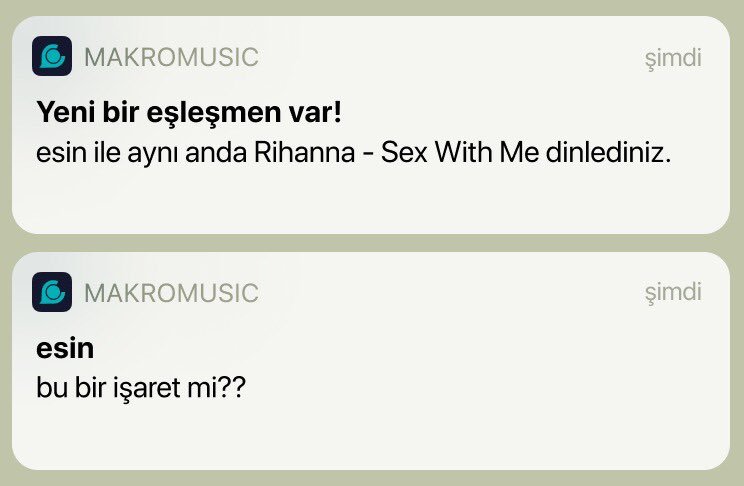This screenshot has height=486, width=744.
Task: Tap the Makromusic icon beside esin's message notification
Action: [x=52, y=292]
